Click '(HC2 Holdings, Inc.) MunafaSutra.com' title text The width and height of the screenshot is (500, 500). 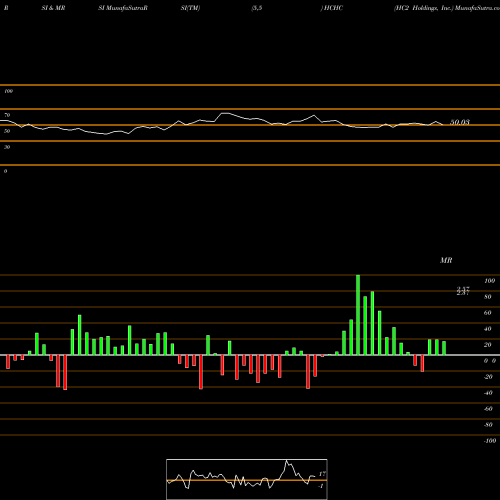[447, 8]
